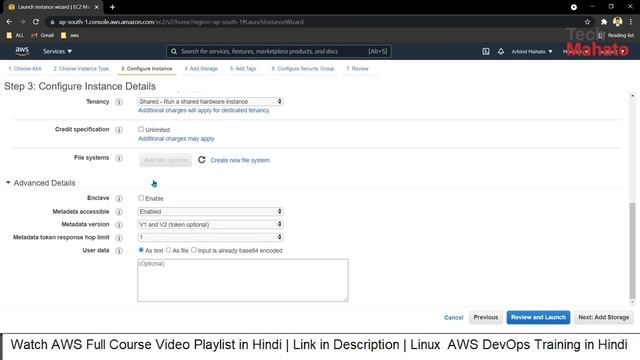Open the notifications bell icon
Screen dimensions: 640x360
coord(501,51)
